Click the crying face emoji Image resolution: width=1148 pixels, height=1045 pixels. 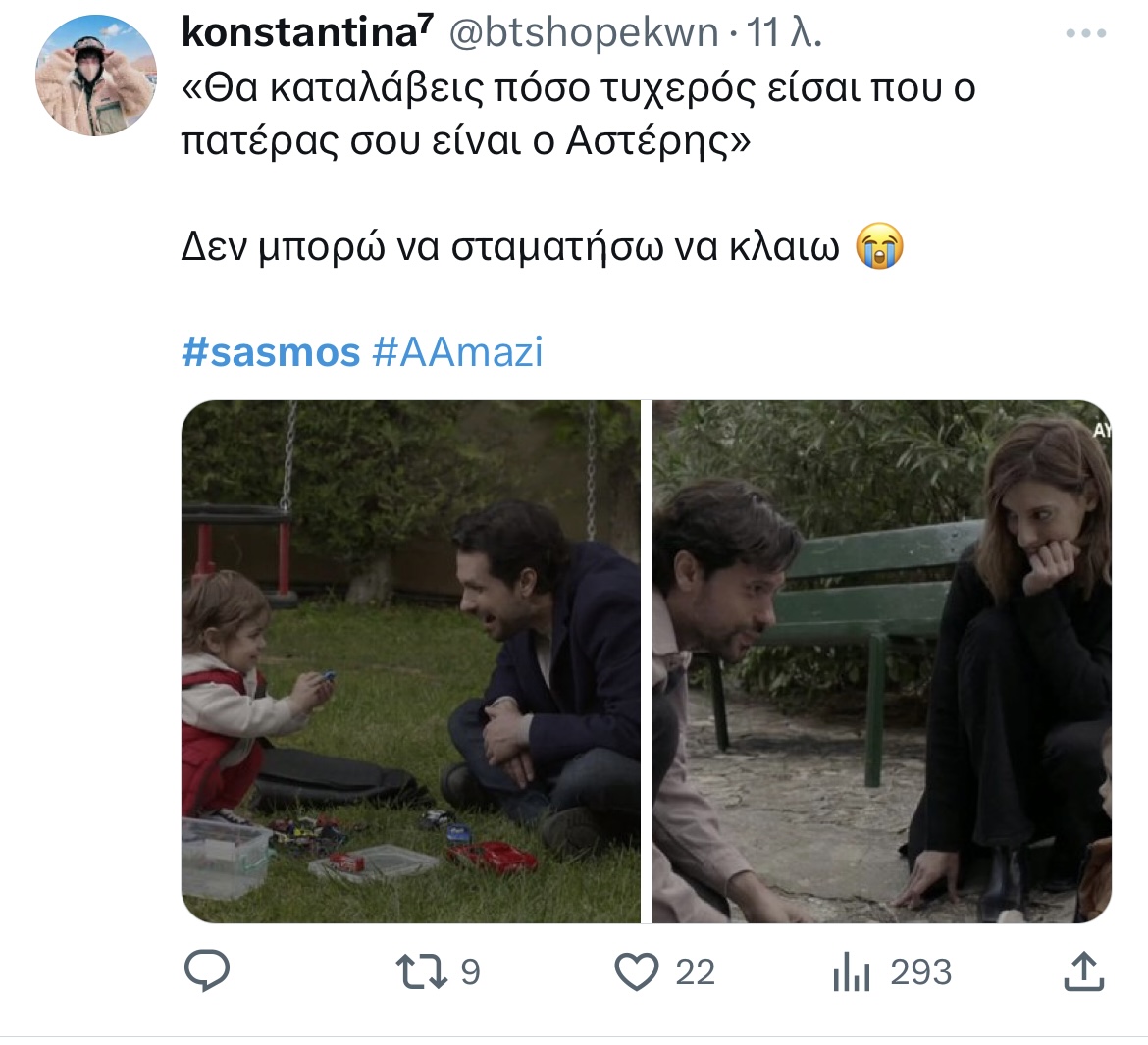coord(879,246)
